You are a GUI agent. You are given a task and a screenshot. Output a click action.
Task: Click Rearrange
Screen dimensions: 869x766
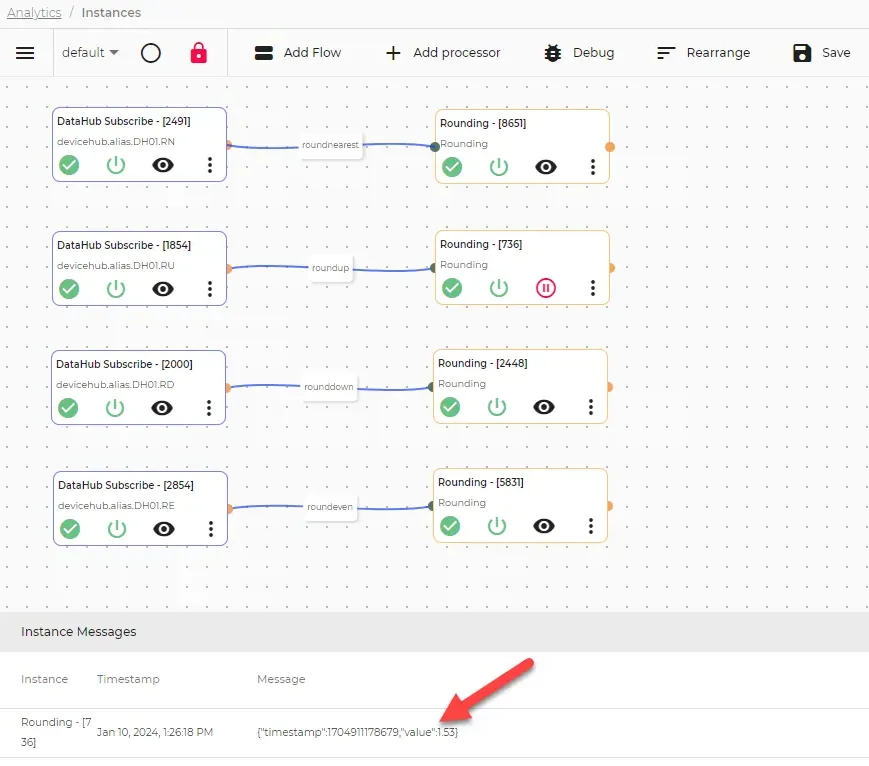pos(703,53)
